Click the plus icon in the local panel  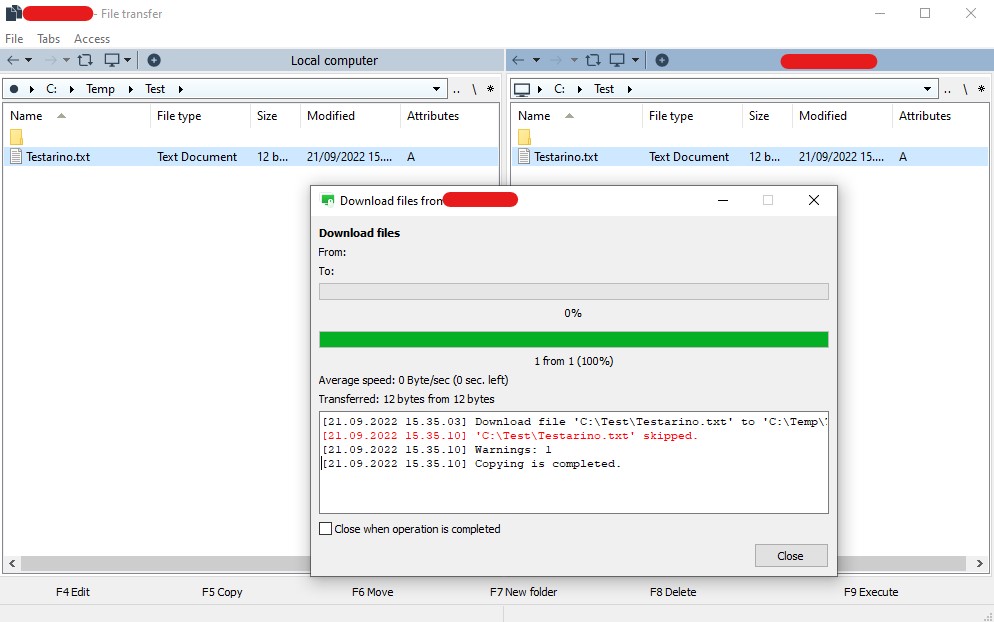click(x=154, y=60)
